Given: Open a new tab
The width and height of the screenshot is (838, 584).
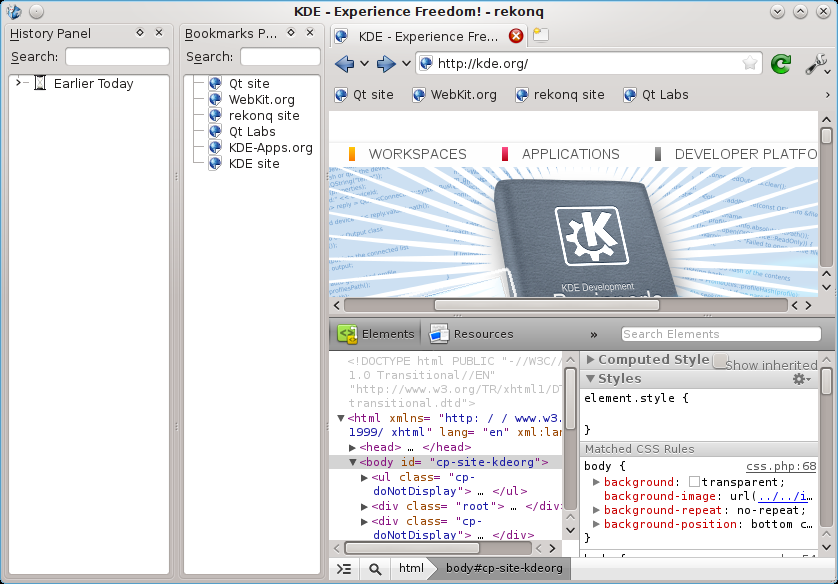Looking at the screenshot, I should click(541, 35).
